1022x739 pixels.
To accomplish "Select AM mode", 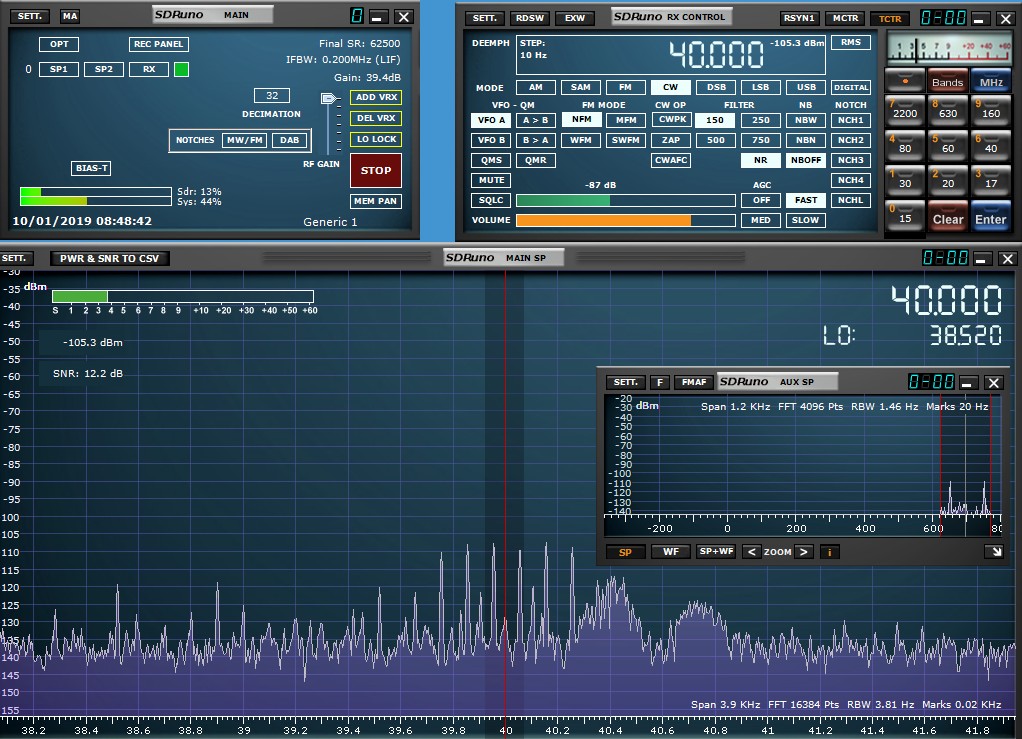I will pyautogui.click(x=536, y=87).
